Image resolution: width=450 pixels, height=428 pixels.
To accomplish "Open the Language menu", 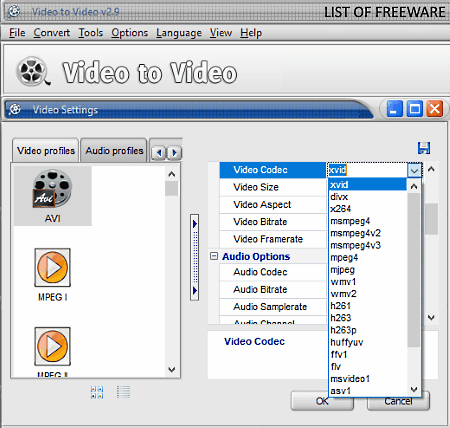I will point(179,33).
